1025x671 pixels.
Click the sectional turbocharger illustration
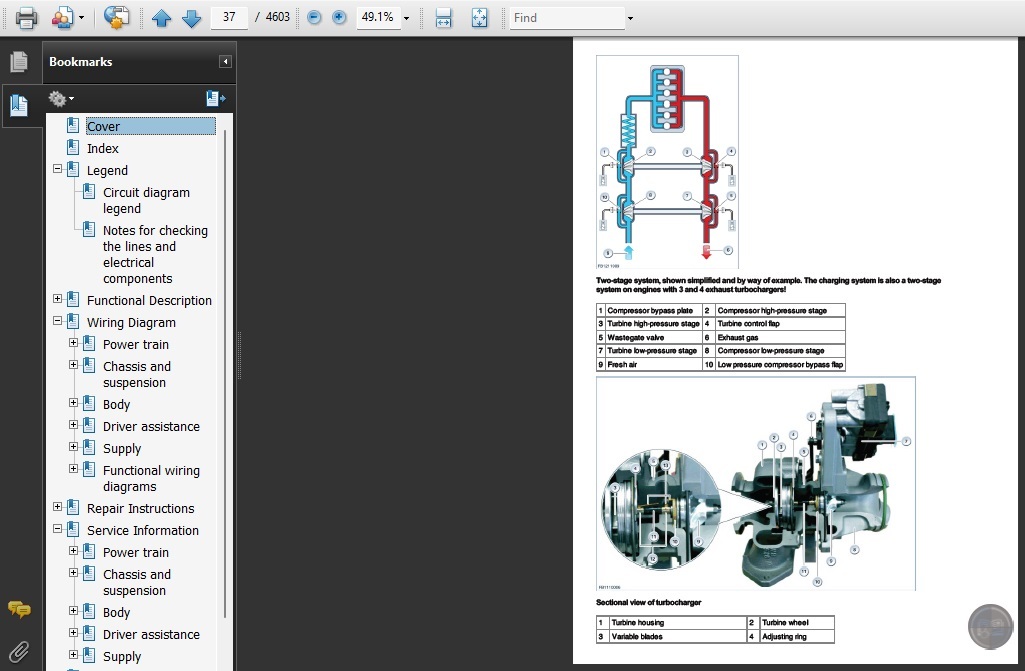coord(756,483)
